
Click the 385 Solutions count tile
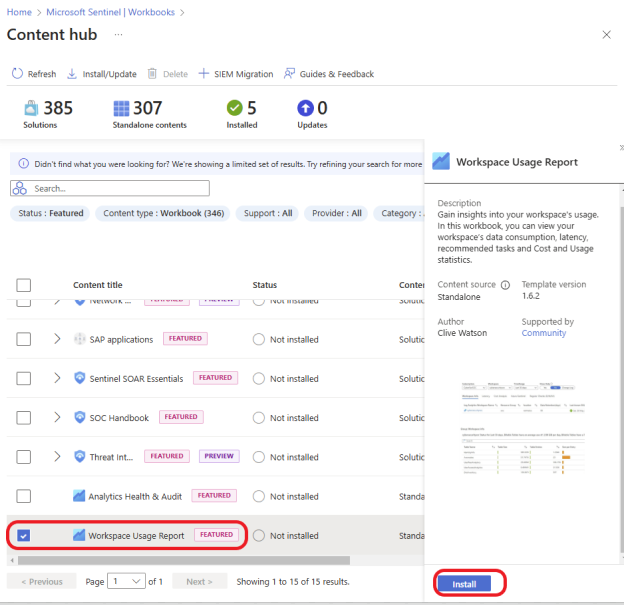pyautogui.click(x=48, y=114)
